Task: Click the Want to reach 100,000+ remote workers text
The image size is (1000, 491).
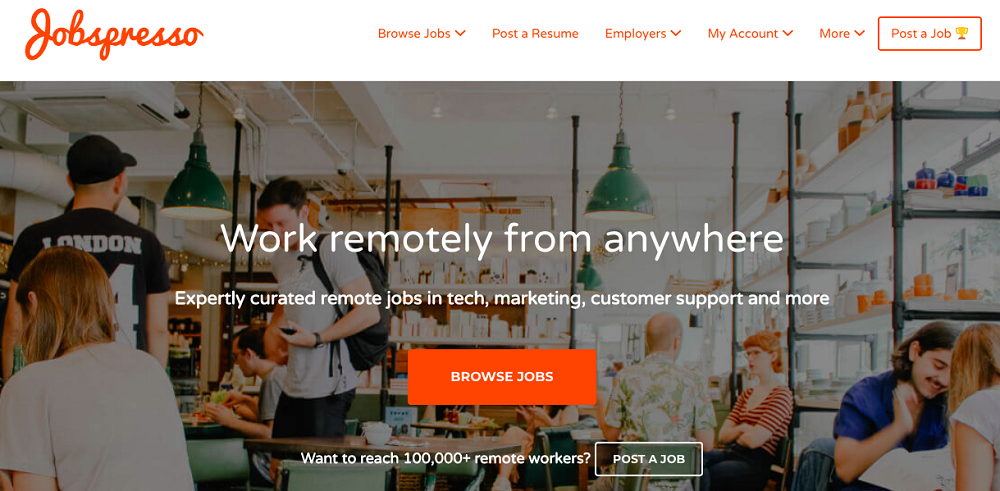Action: coord(446,458)
